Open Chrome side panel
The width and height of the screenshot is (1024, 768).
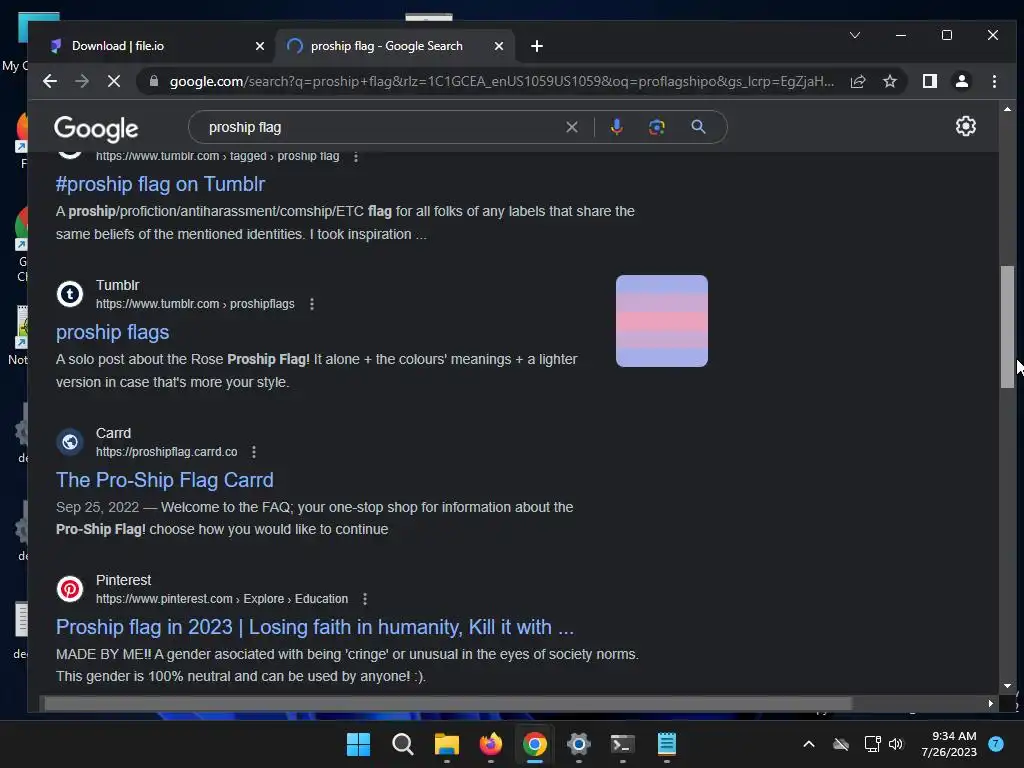[930, 81]
